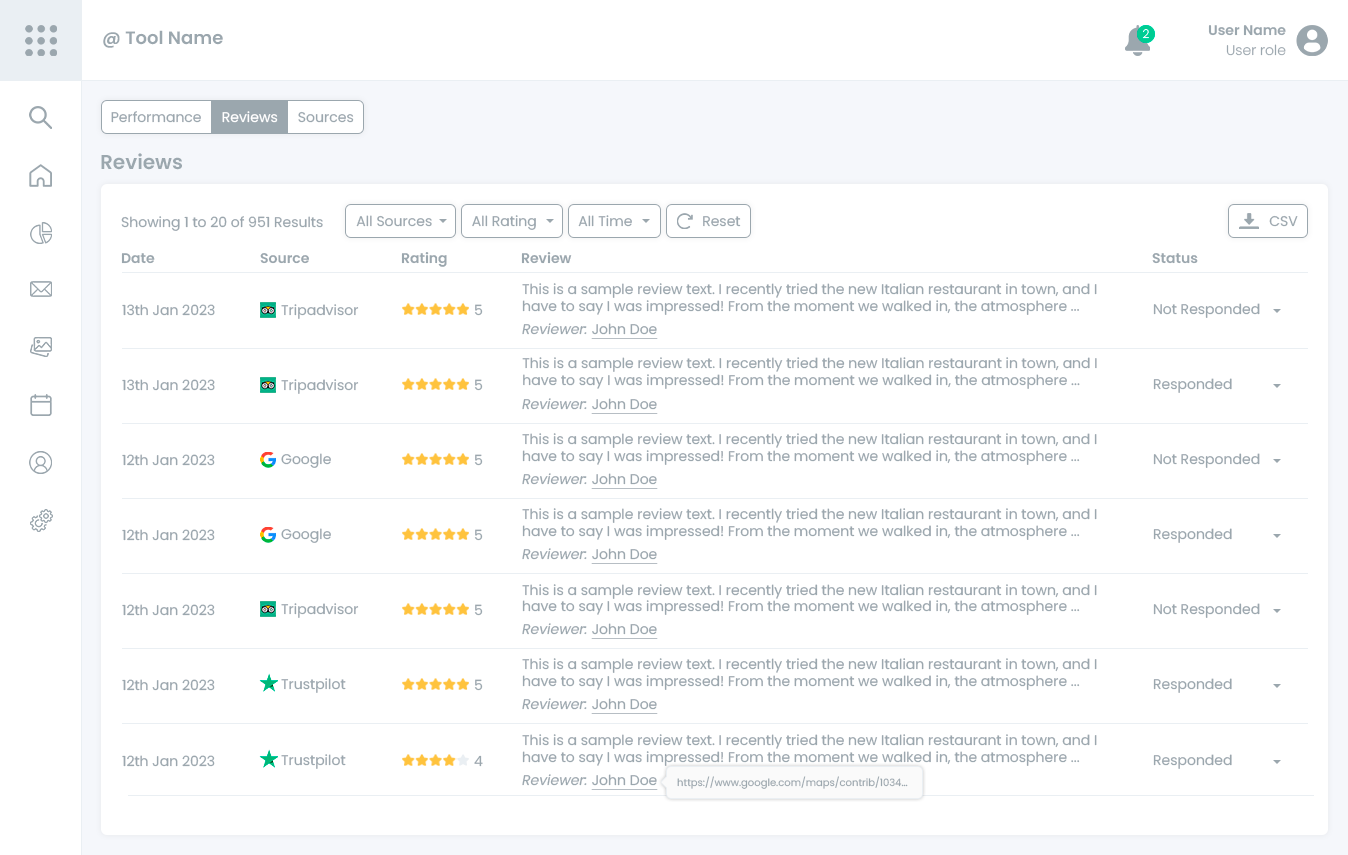Image resolution: width=1348 pixels, height=855 pixels.
Task: Click Tripadvisor logo in first 13th Jan row
Action: [x=268, y=310]
